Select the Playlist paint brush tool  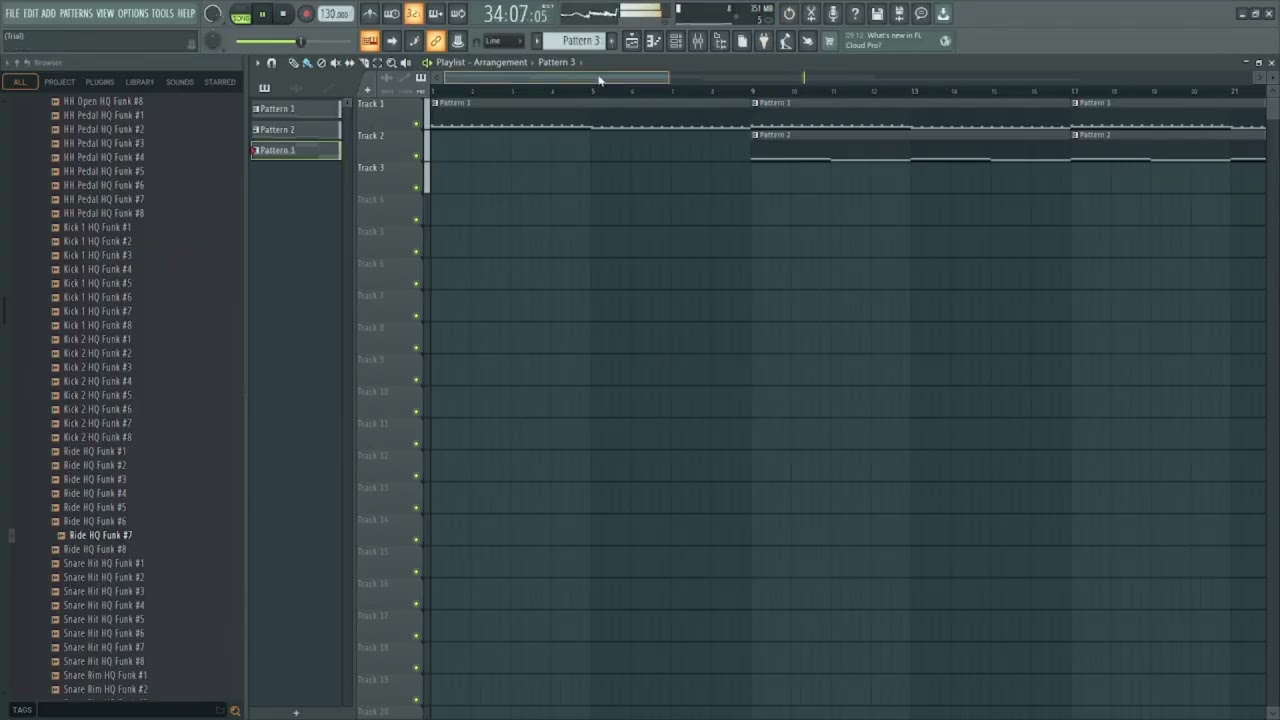307,63
